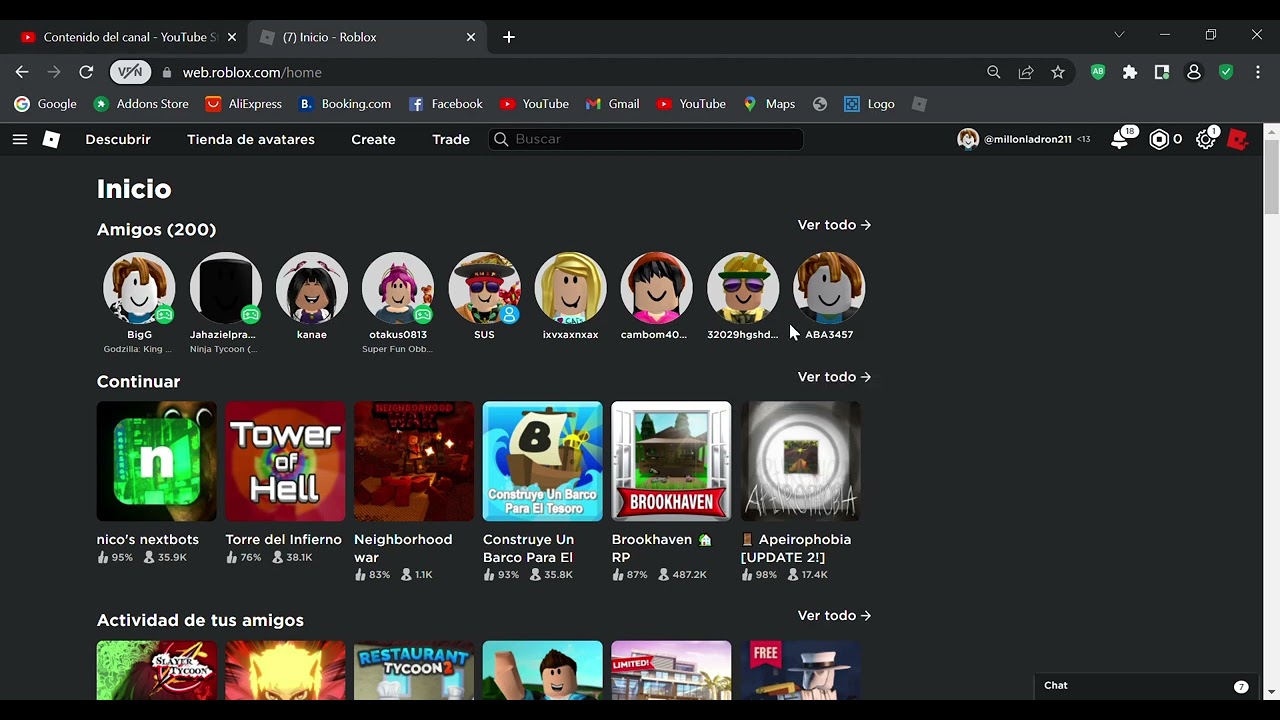
Task: Open the Extensions puzzle icon
Action: click(1130, 72)
